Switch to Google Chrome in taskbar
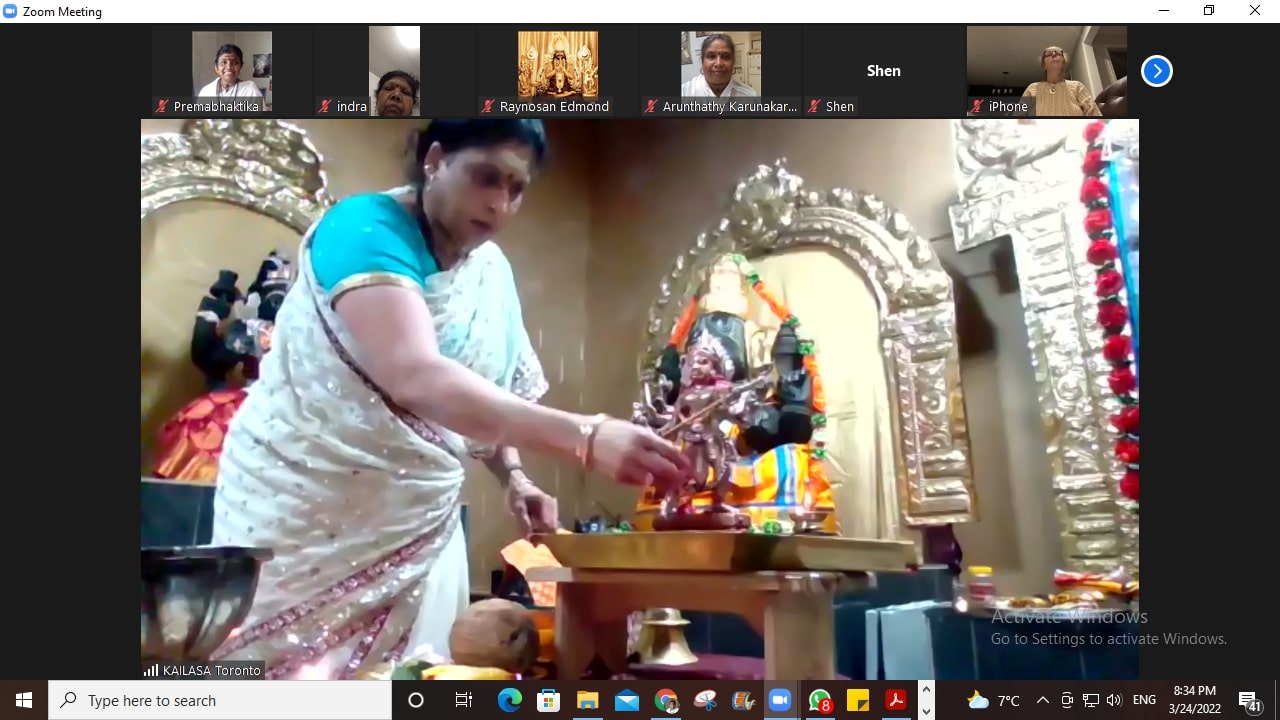1280x720 pixels. pyautogui.click(x=666, y=700)
